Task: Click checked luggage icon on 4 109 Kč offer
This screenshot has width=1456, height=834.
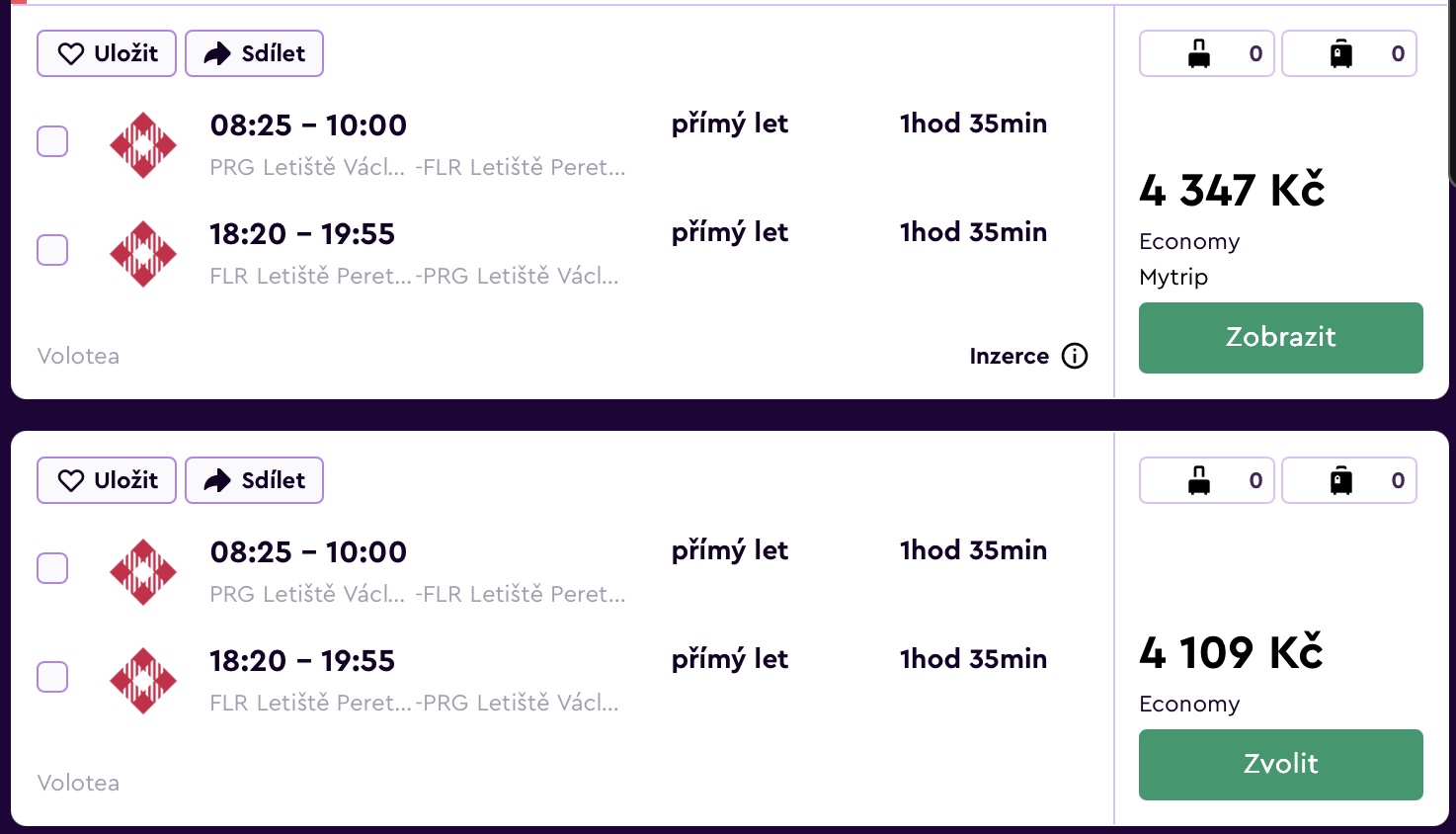Action: click(x=1341, y=480)
